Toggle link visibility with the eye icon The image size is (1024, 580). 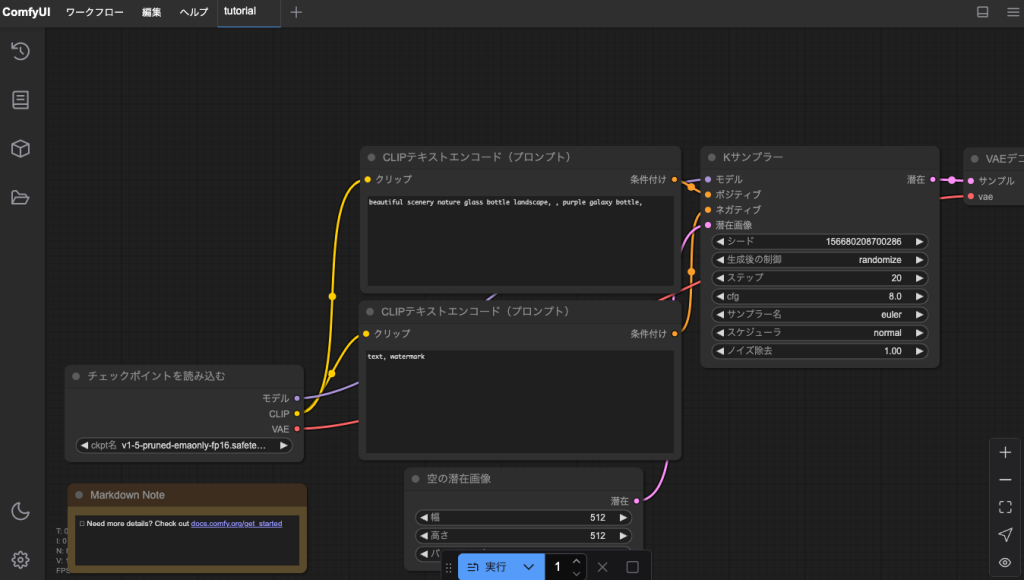pyautogui.click(x=1005, y=562)
